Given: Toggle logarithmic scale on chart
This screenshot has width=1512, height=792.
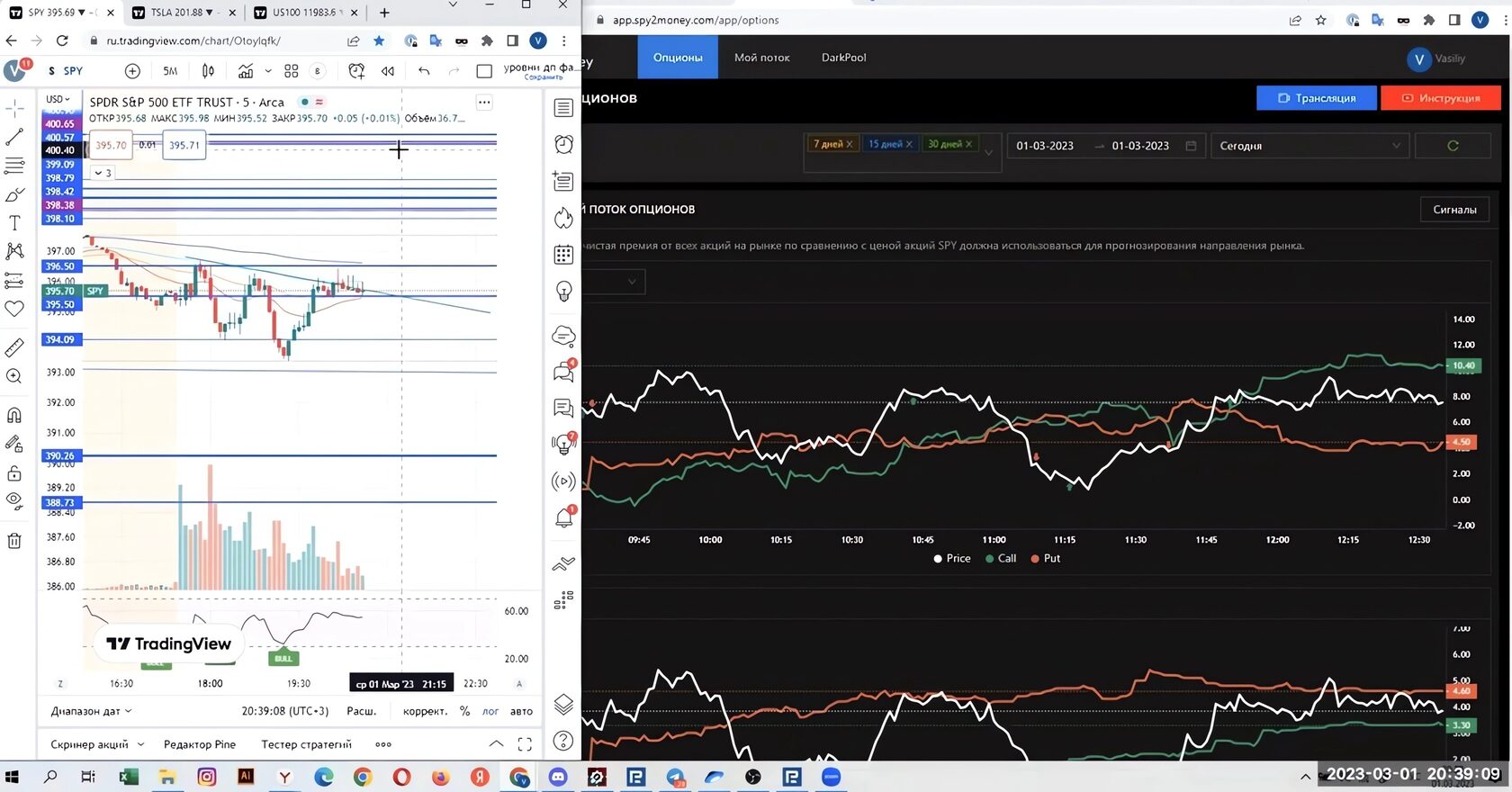Looking at the screenshot, I should pos(490,711).
